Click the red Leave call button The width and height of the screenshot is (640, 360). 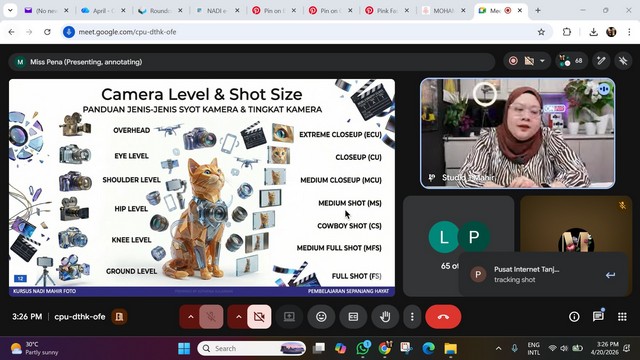(x=443, y=316)
